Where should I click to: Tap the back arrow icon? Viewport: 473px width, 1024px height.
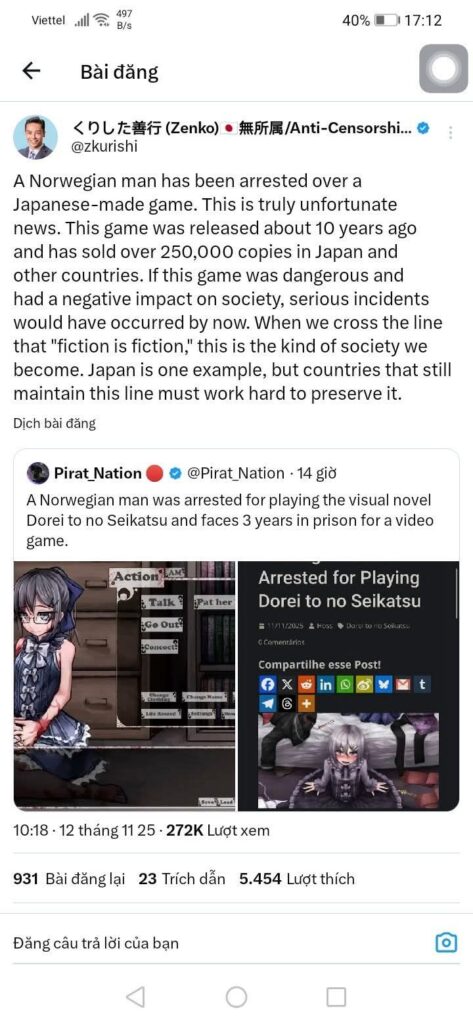tap(31, 71)
